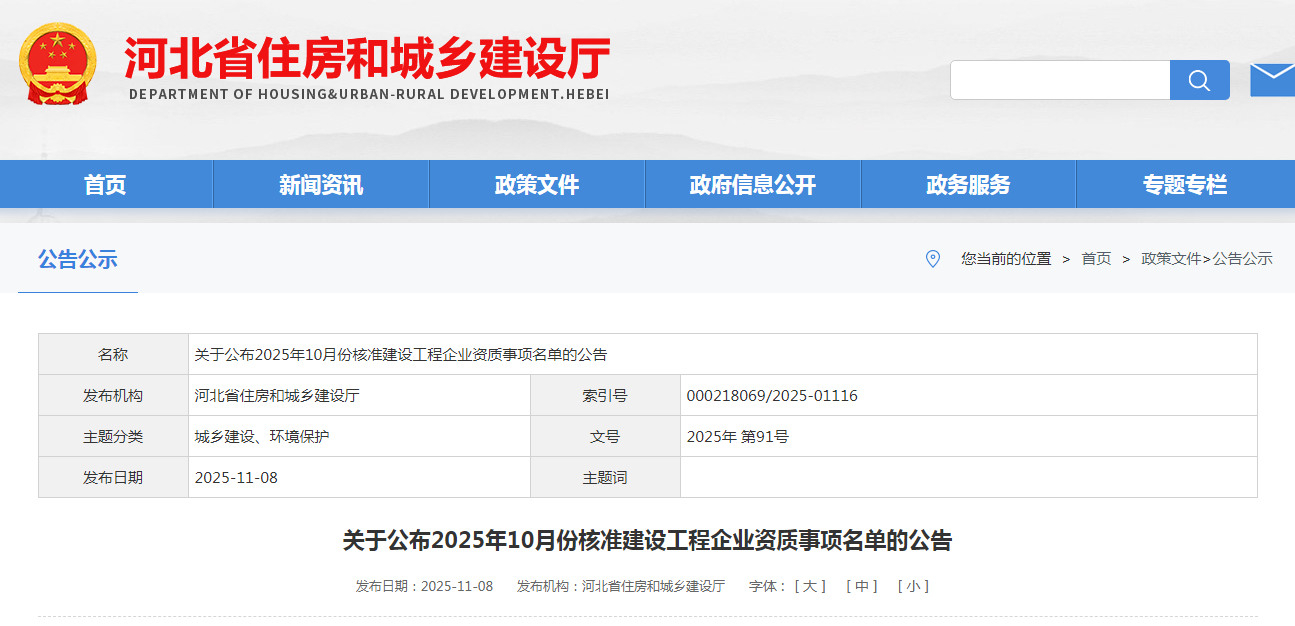Image resolution: width=1295 pixels, height=626 pixels.
Task: Click the location pin icon
Action: [932, 259]
